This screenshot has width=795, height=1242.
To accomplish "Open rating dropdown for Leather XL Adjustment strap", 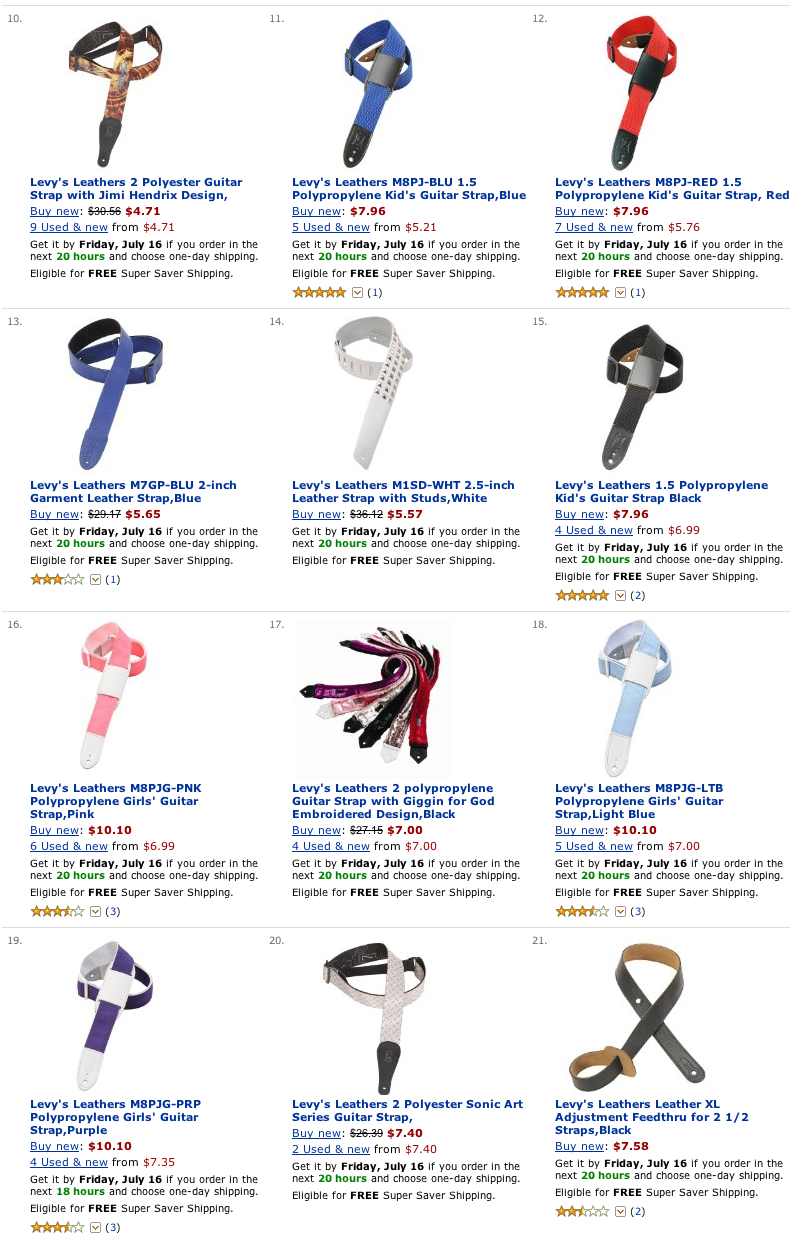I will click(x=620, y=1212).
